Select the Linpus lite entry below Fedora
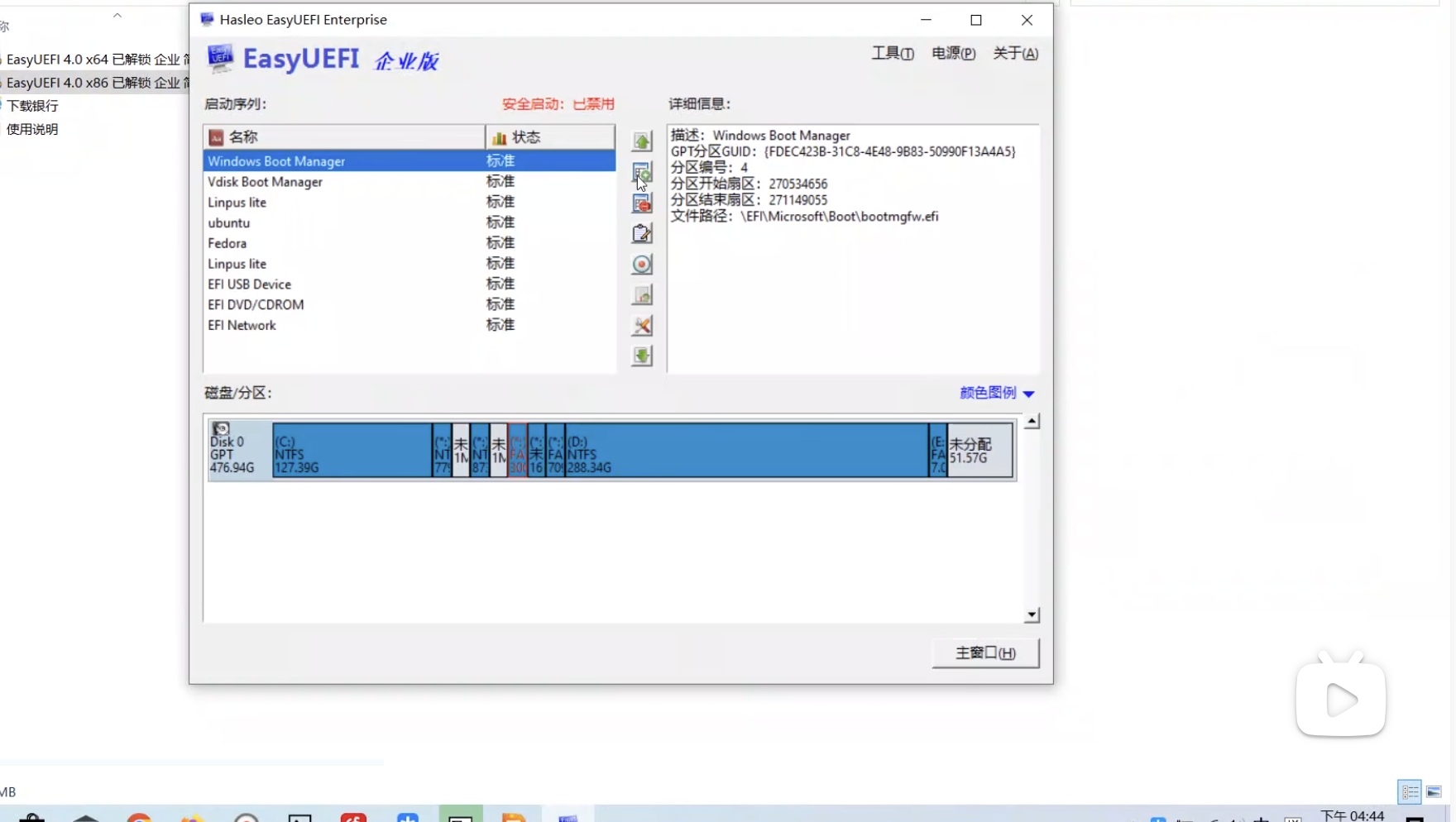The width and height of the screenshot is (1456, 822). click(409, 264)
